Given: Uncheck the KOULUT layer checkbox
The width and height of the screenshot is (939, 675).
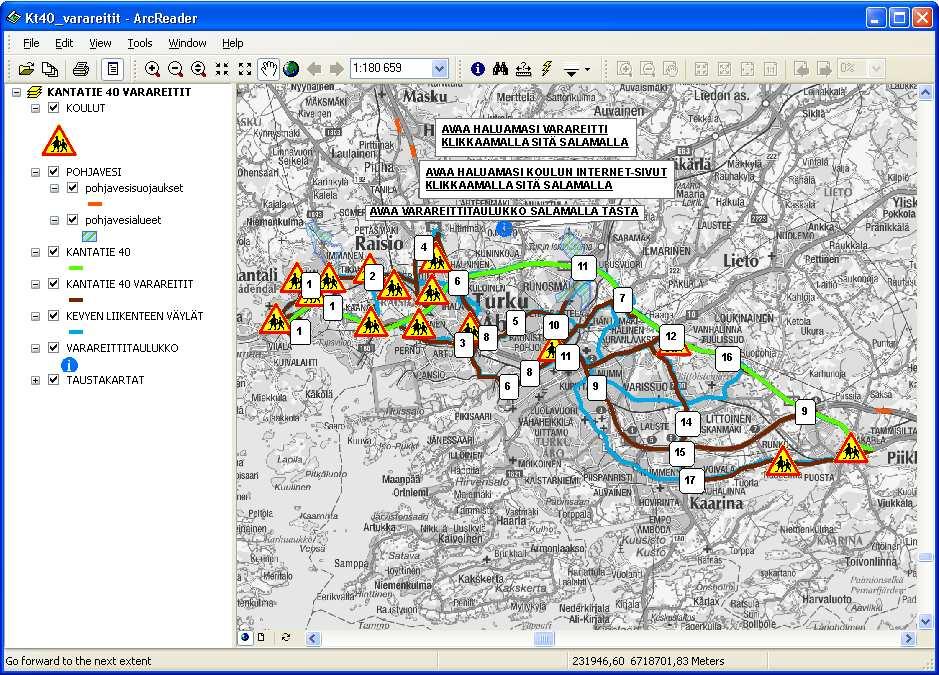Looking at the screenshot, I should click(54, 108).
